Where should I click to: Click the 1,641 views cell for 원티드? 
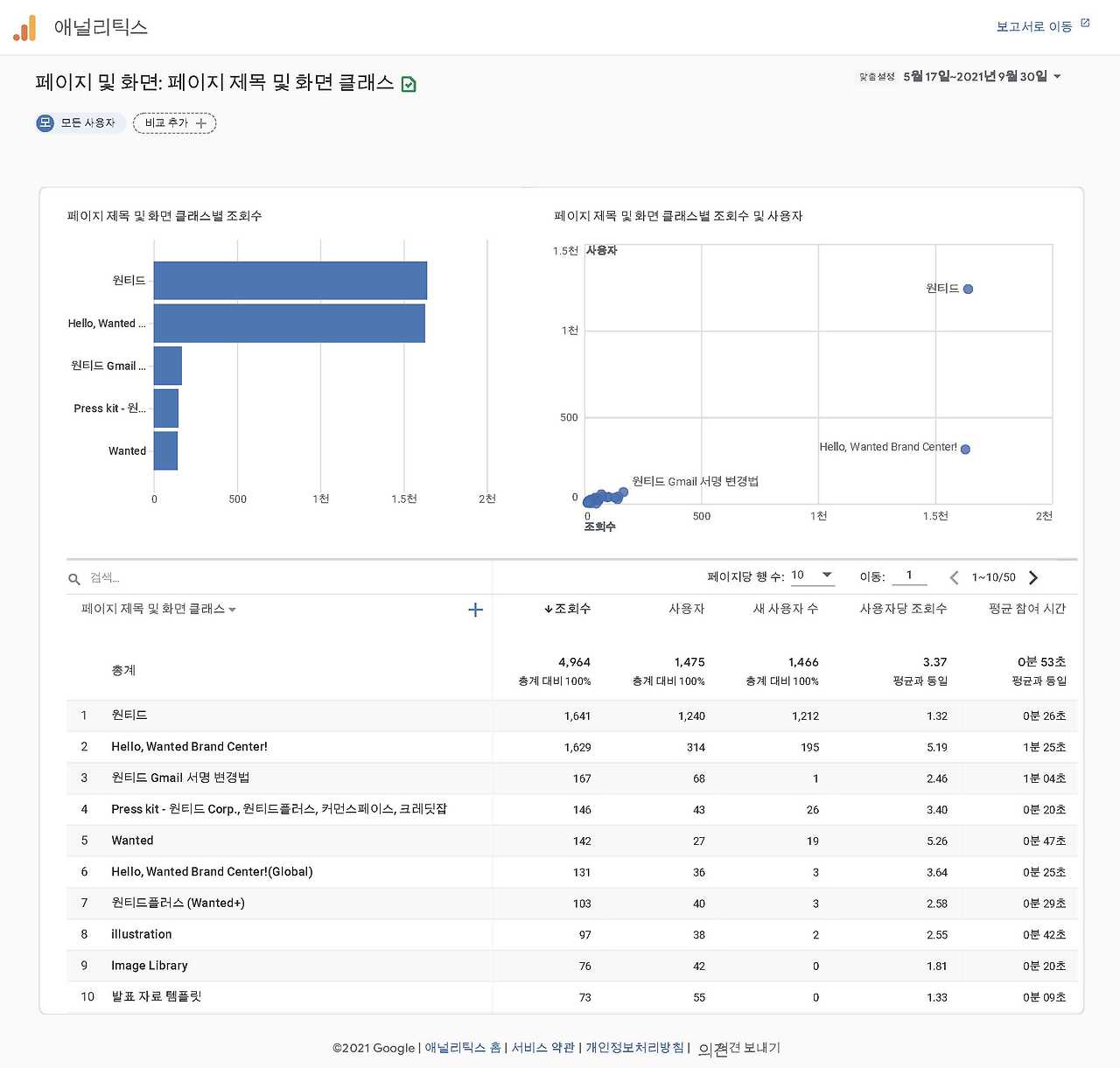577,716
